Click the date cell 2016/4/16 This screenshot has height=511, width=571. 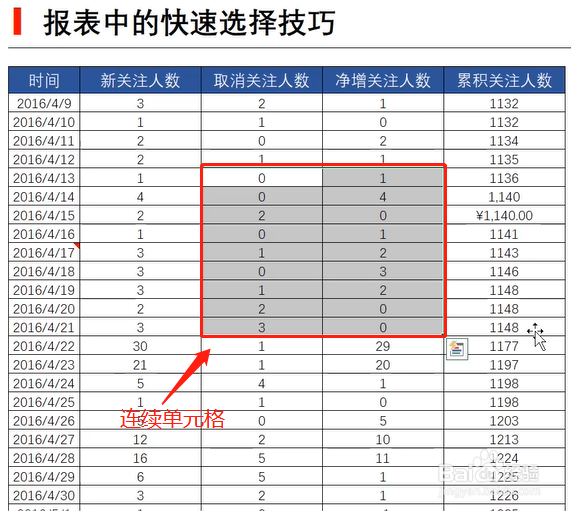pos(44,234)
